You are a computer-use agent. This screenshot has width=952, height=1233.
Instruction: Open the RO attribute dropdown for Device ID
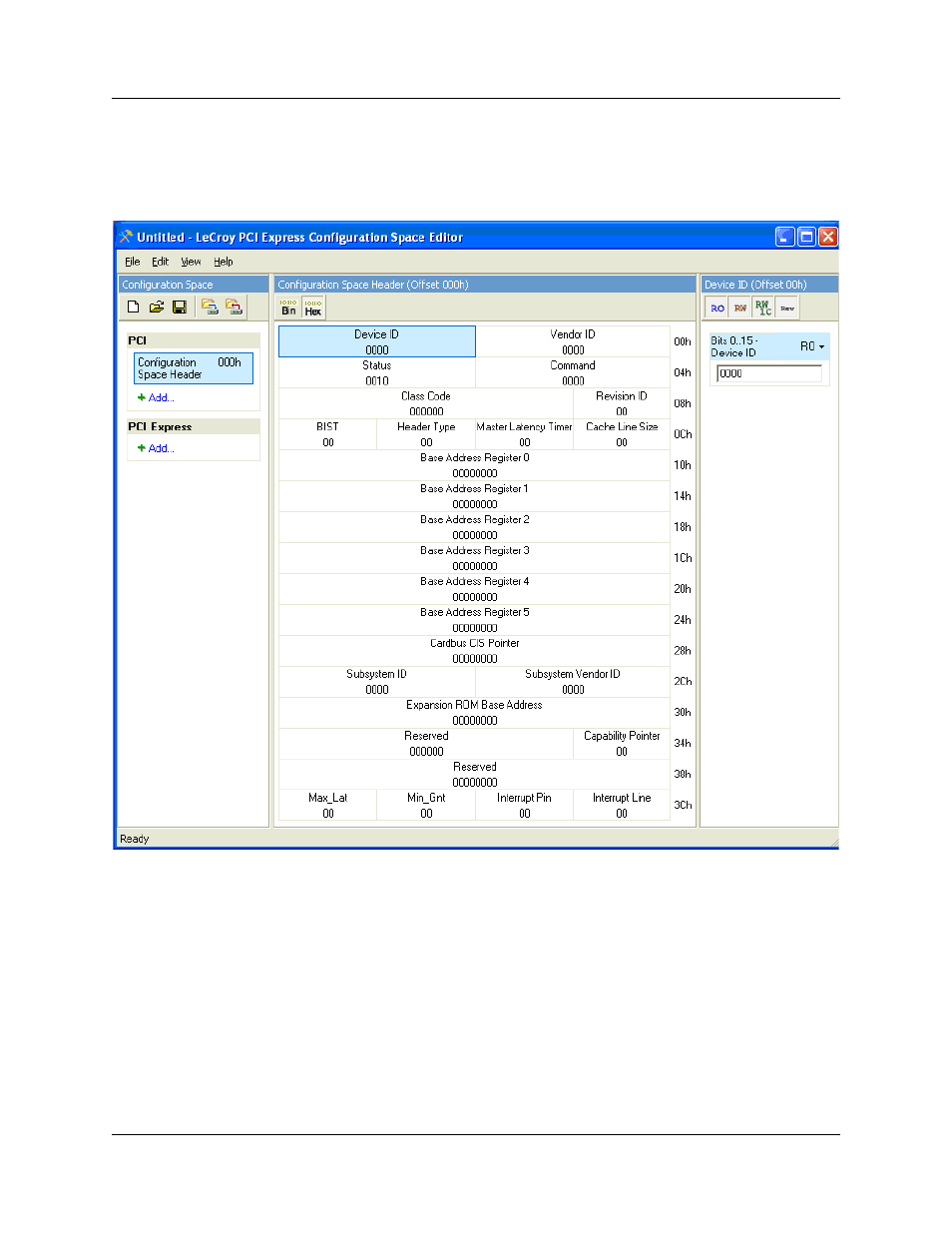pyautogui.click(x=812, y=346)
